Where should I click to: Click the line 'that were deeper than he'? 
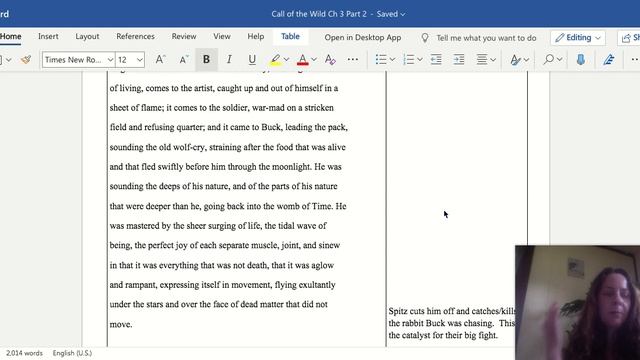pyautogui.click(x=228, y=206)
